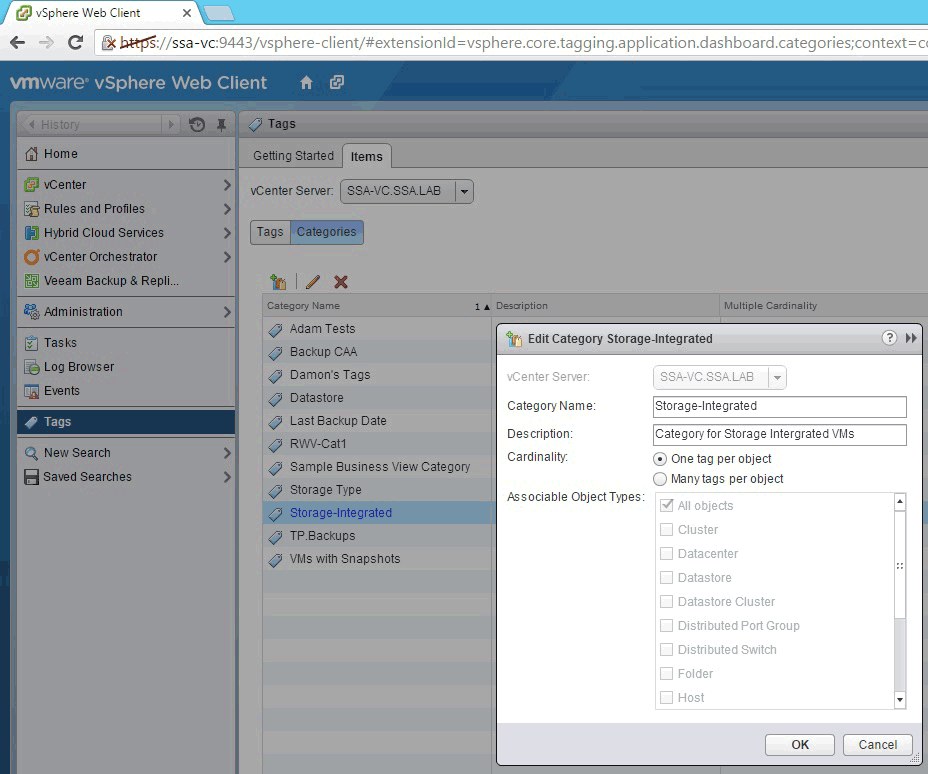Check the Datastore object type
Screen dimensions: 928x774
[666, 578]
